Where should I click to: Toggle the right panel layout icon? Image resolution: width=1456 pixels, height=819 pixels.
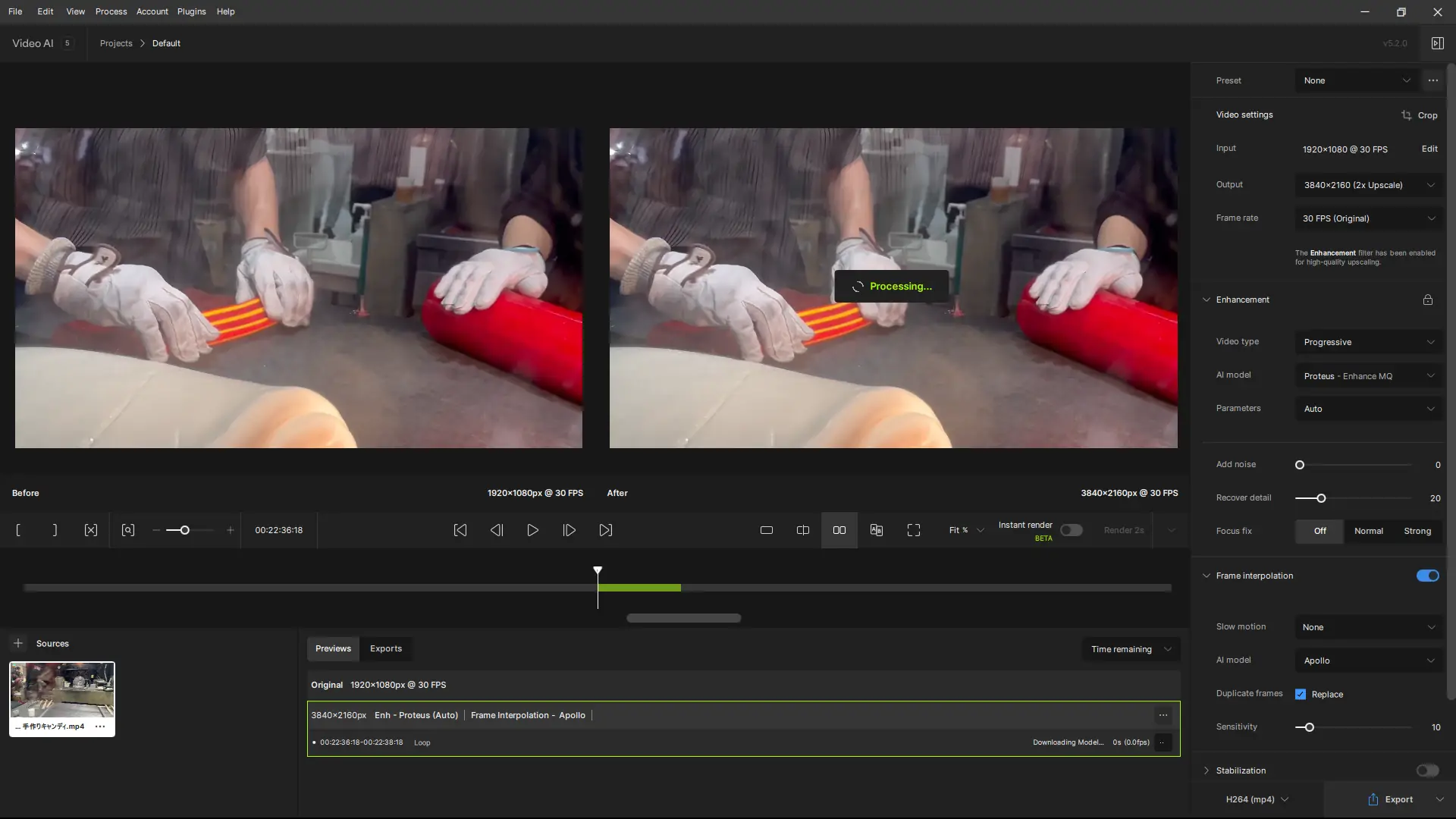(1437, 43)
